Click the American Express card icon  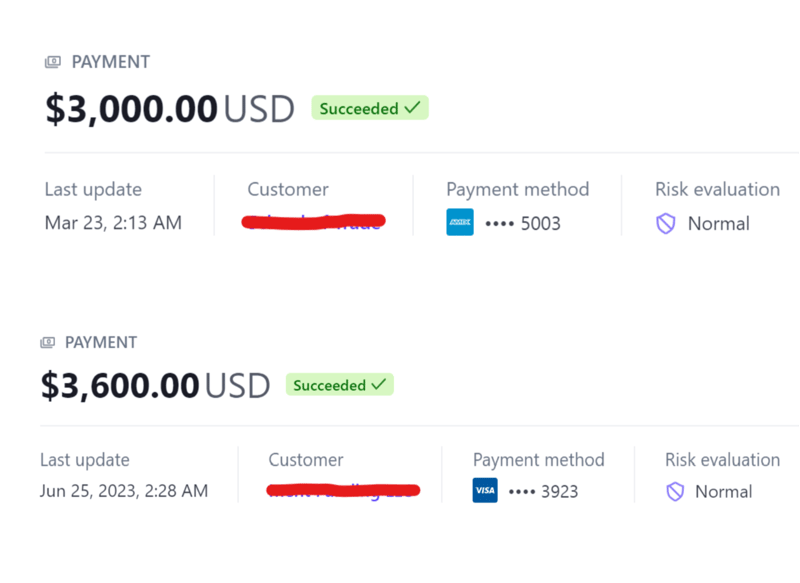click(460, 223)
